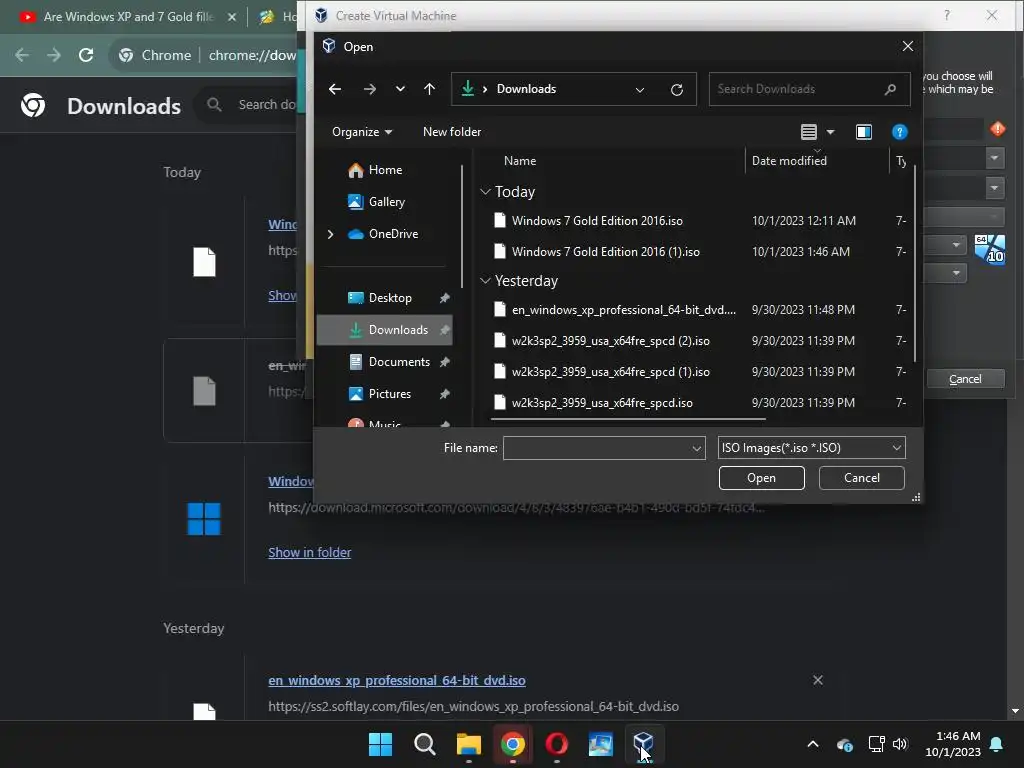Select Gallery in navigation pane

[x=387, y=202]
